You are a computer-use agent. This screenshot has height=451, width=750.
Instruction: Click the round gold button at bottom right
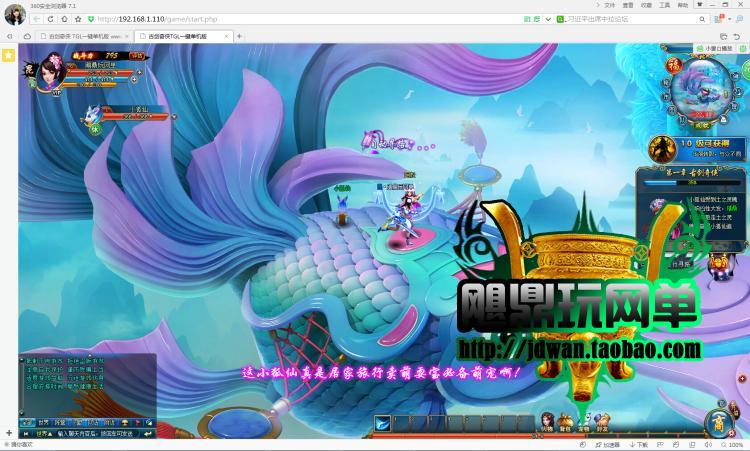click(718, 421)
